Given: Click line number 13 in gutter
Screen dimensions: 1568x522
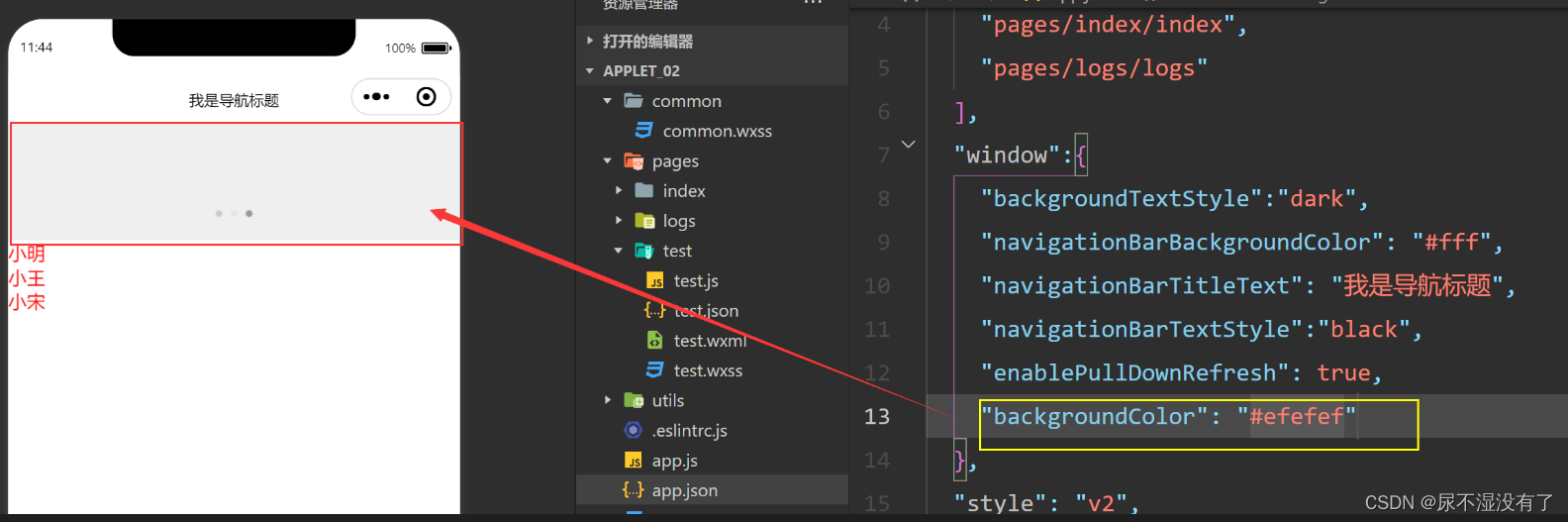Looking at the screenshot, I should (877, 416).
